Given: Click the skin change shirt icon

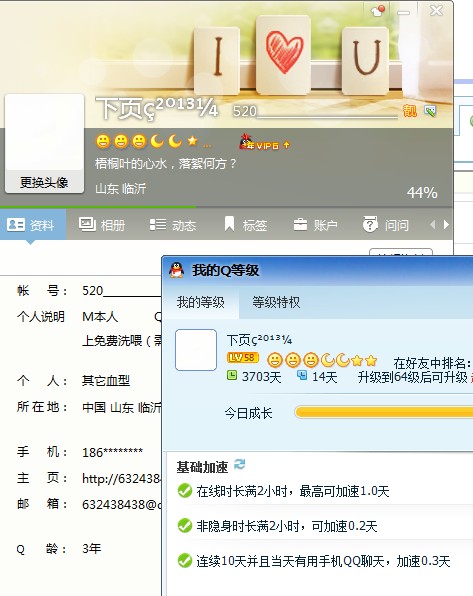Looking at the screenshot, I should [377, 10].
